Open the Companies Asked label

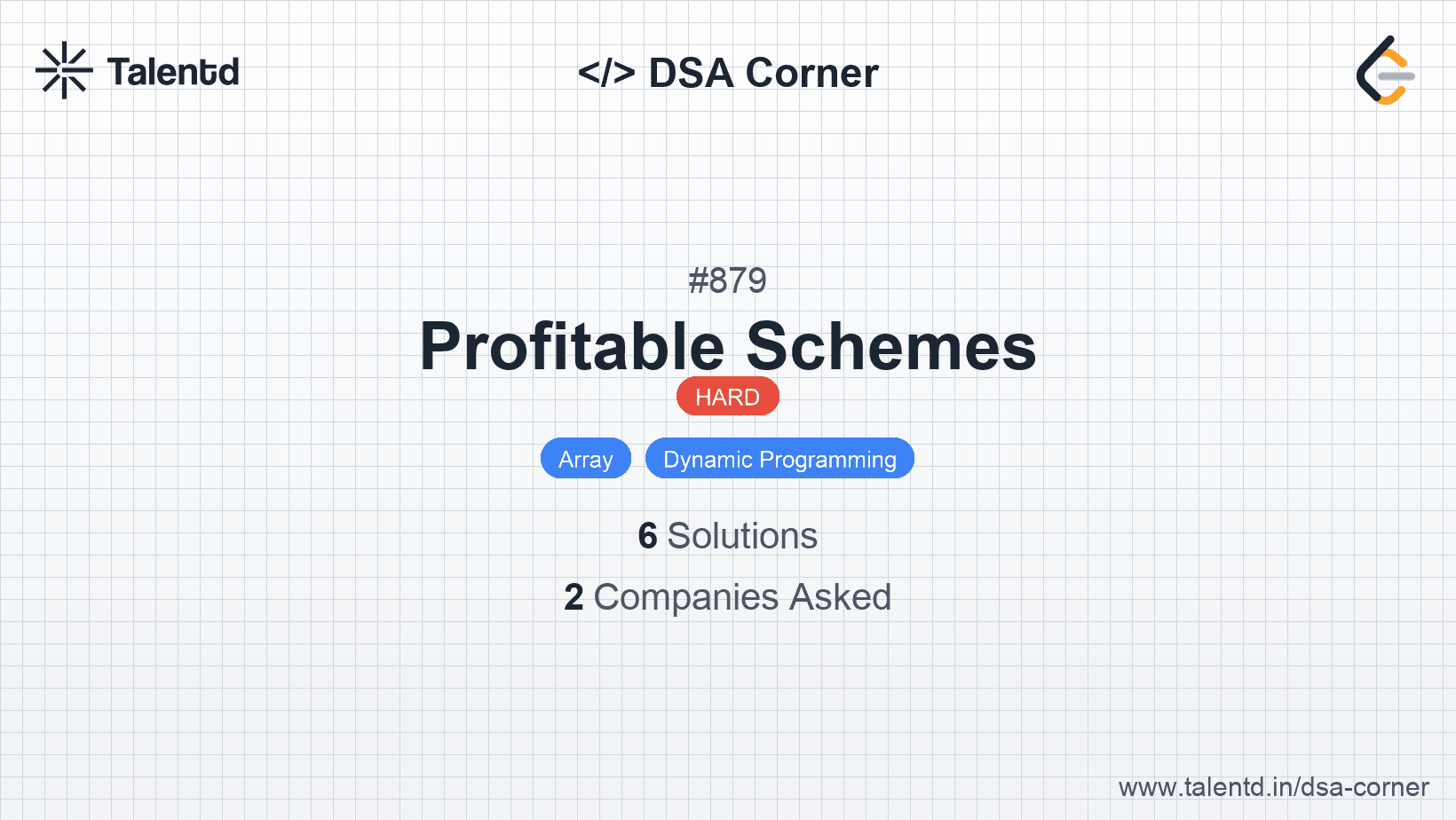742,597
